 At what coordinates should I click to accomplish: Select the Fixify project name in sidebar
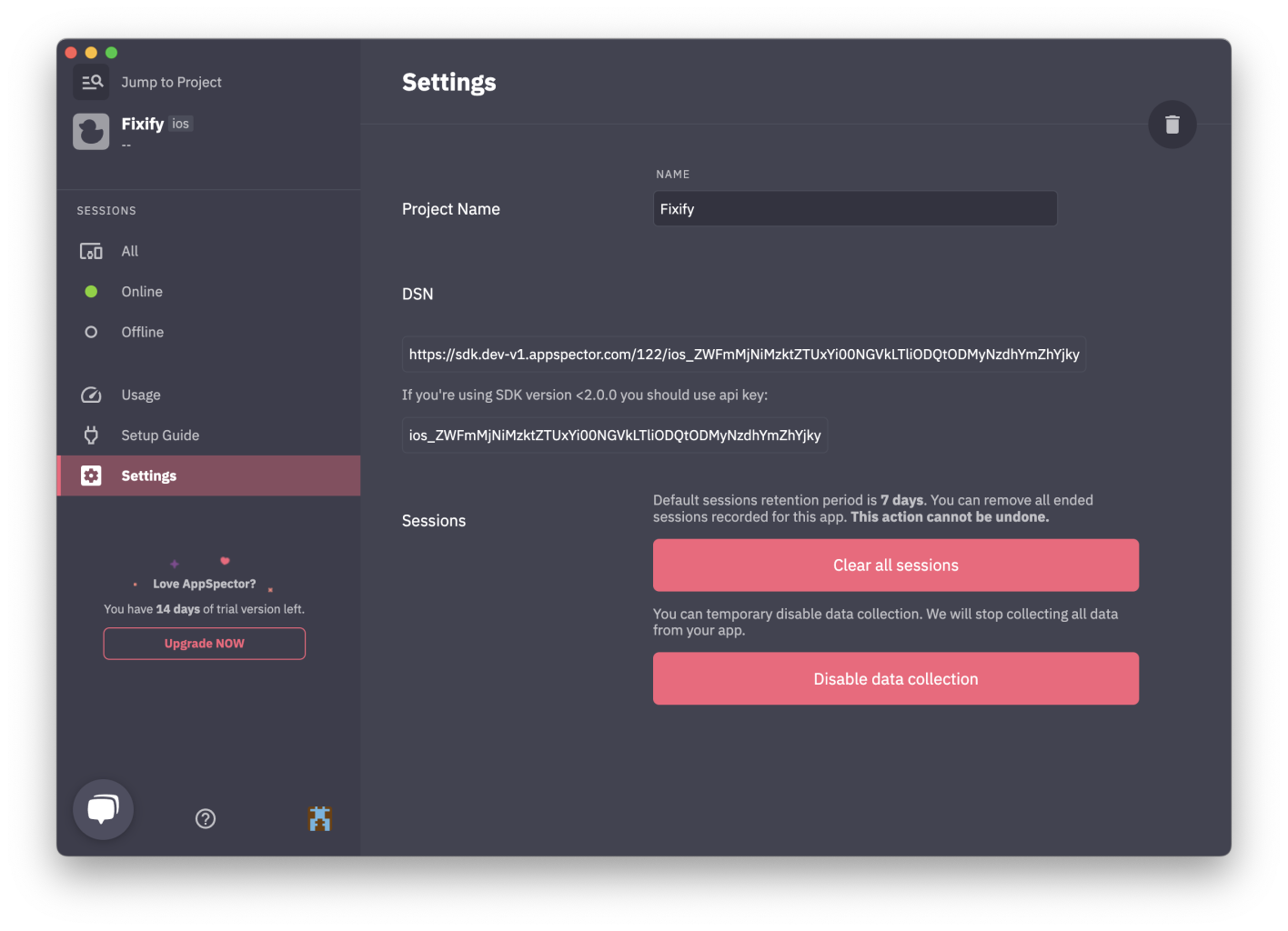[x=143, y=124]
